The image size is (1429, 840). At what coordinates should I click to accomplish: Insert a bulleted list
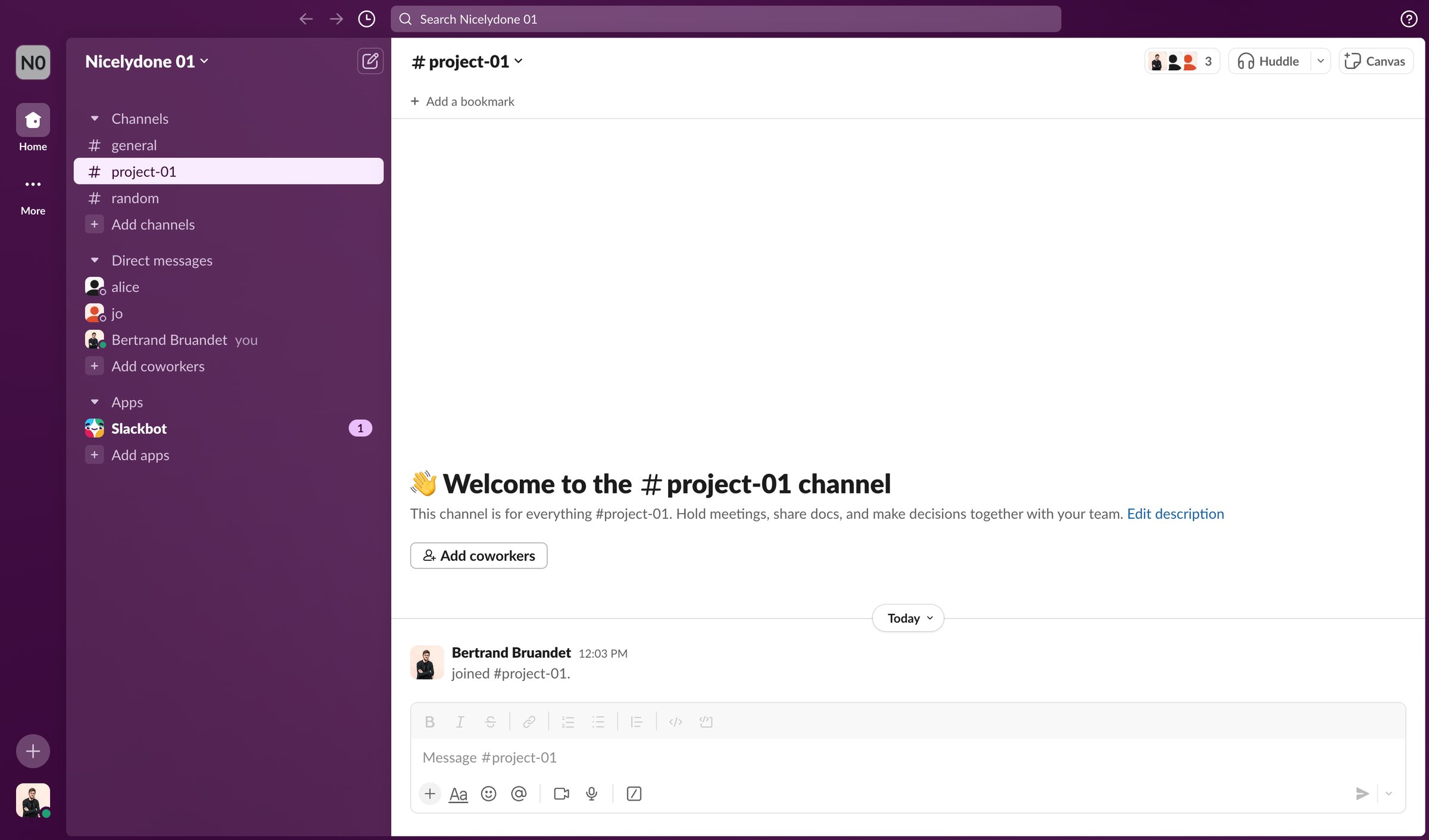coord(598,722)
